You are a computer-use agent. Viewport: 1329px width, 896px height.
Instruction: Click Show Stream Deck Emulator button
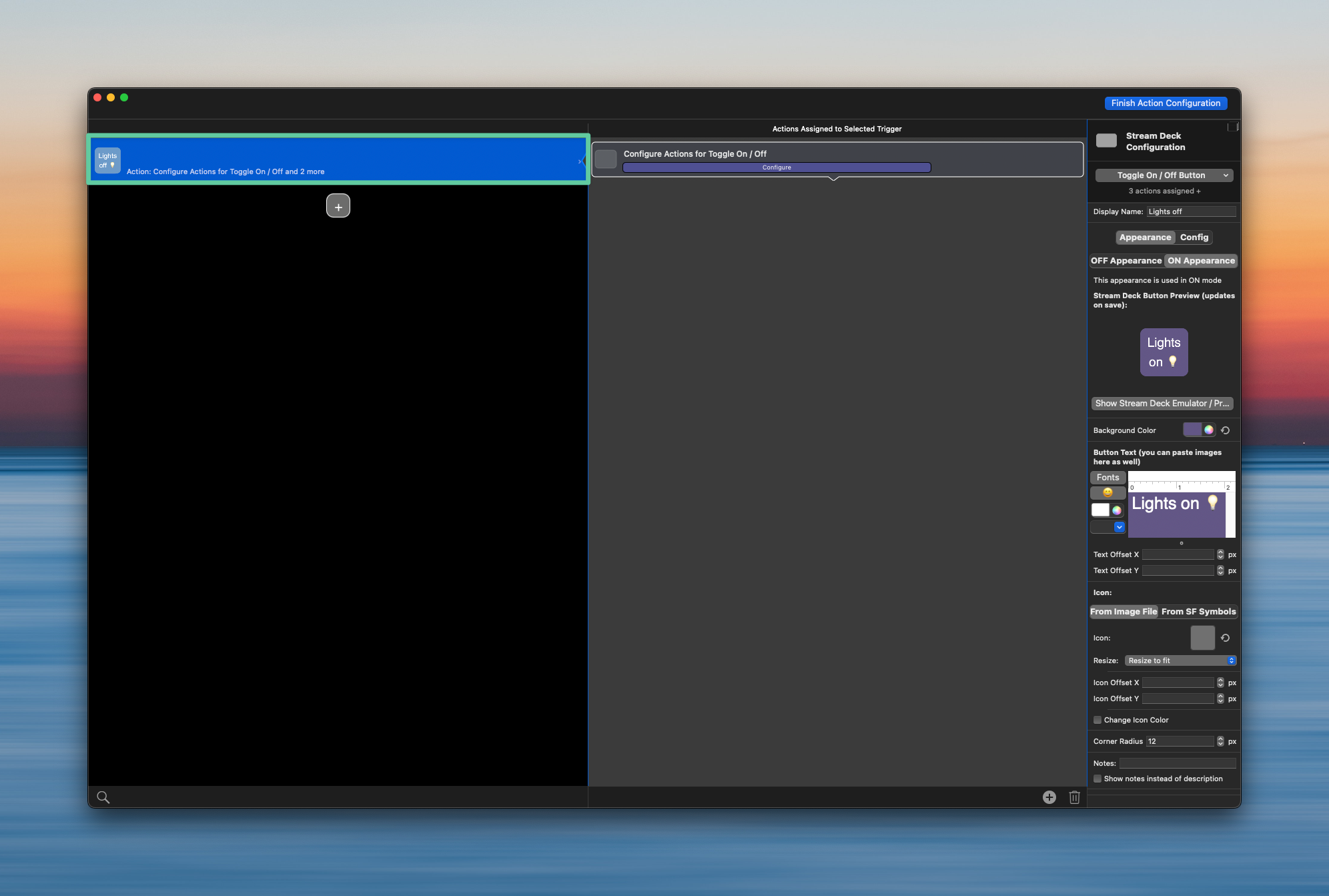click(1162, 404)
